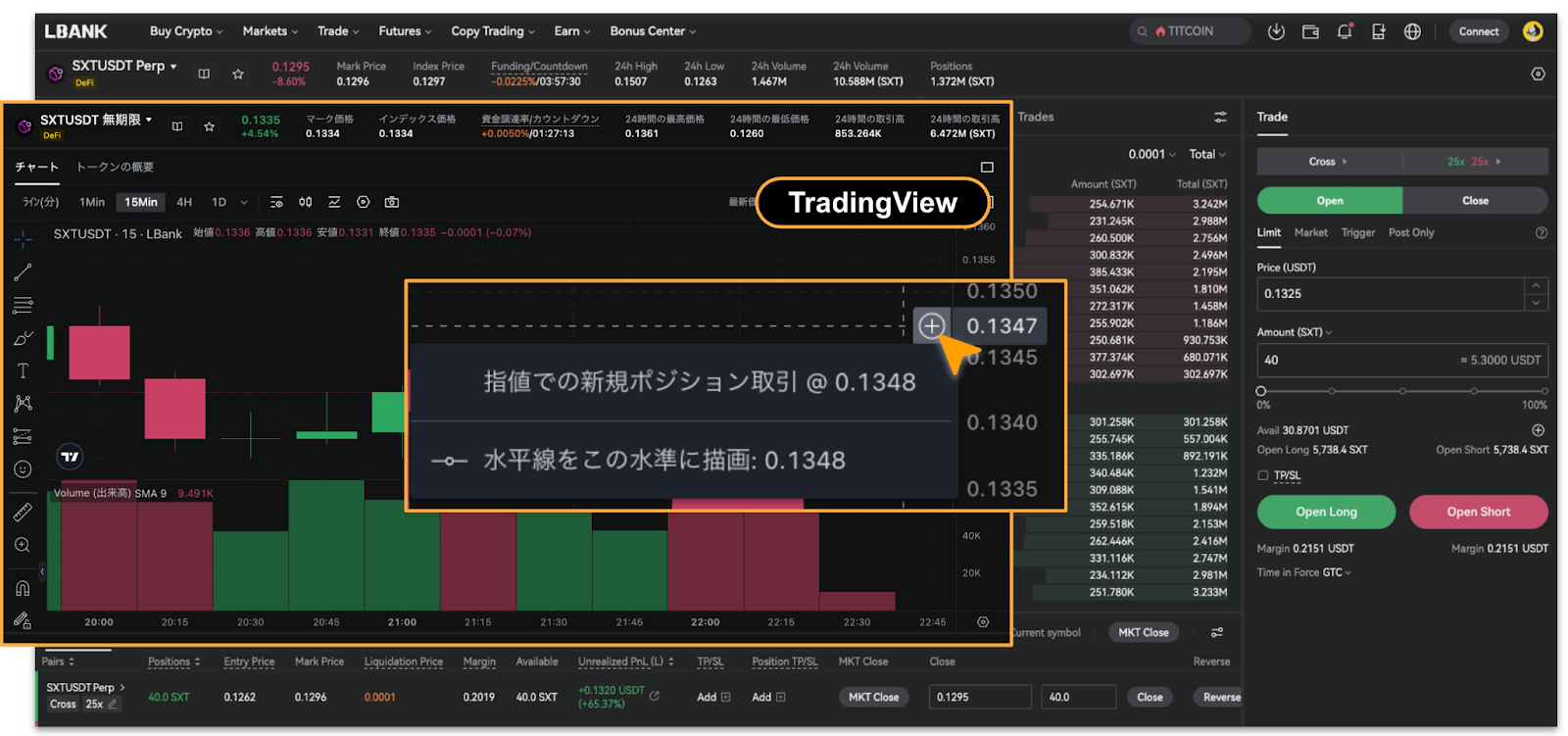The height and width of the screenshot is (736, 1568).
Task: Select the 4H chart interval
Action: (184, 202)
